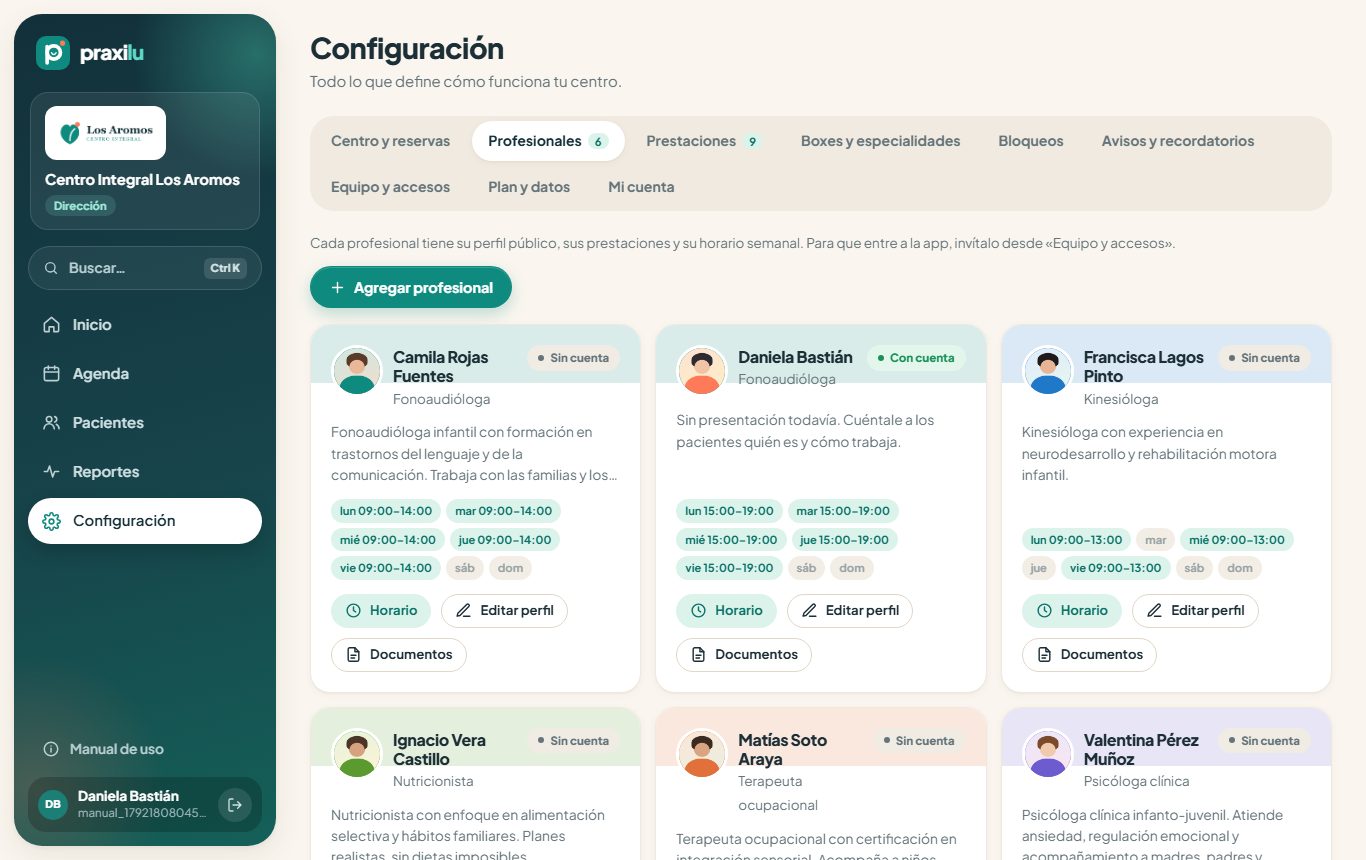Image resolution: width=1366 pixels, height=860 pixels.
Task: Click the Profesionales tab labeled 6
Action: 548,141
